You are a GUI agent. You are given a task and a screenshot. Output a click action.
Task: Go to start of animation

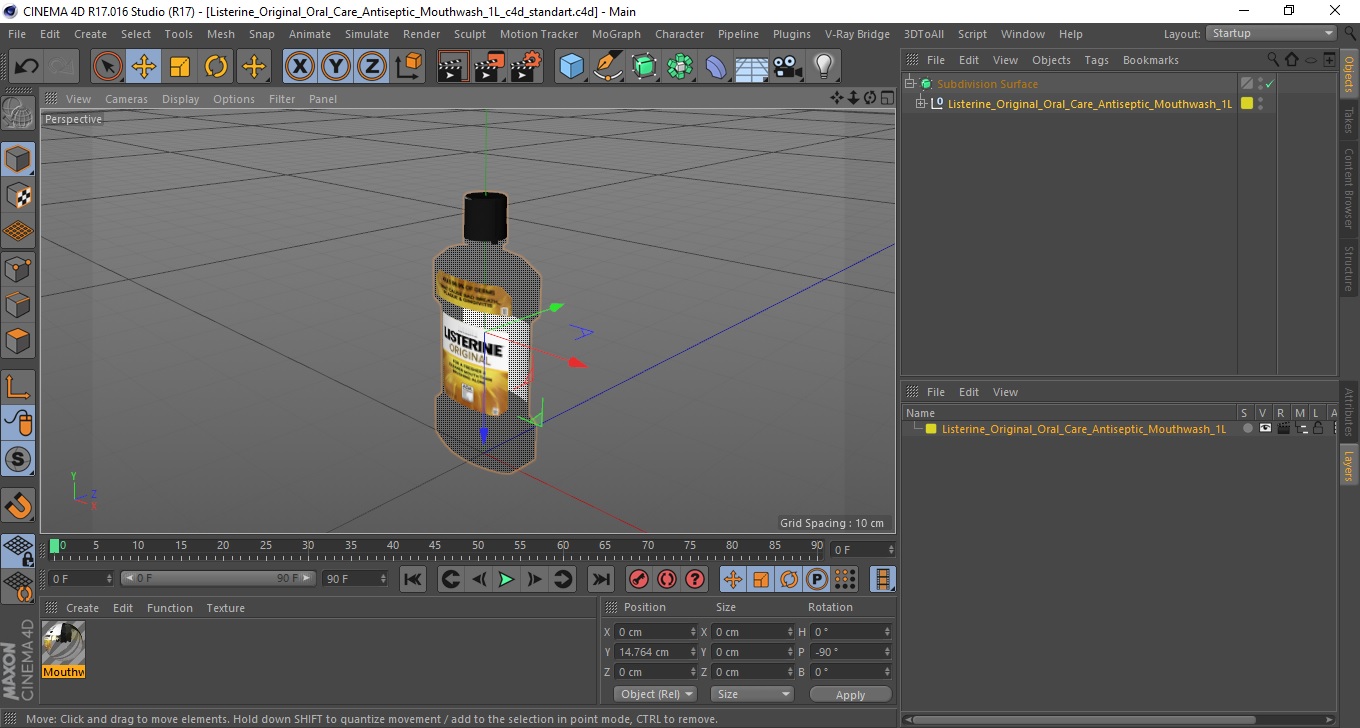pyautogui.click(x=412, y=579)
